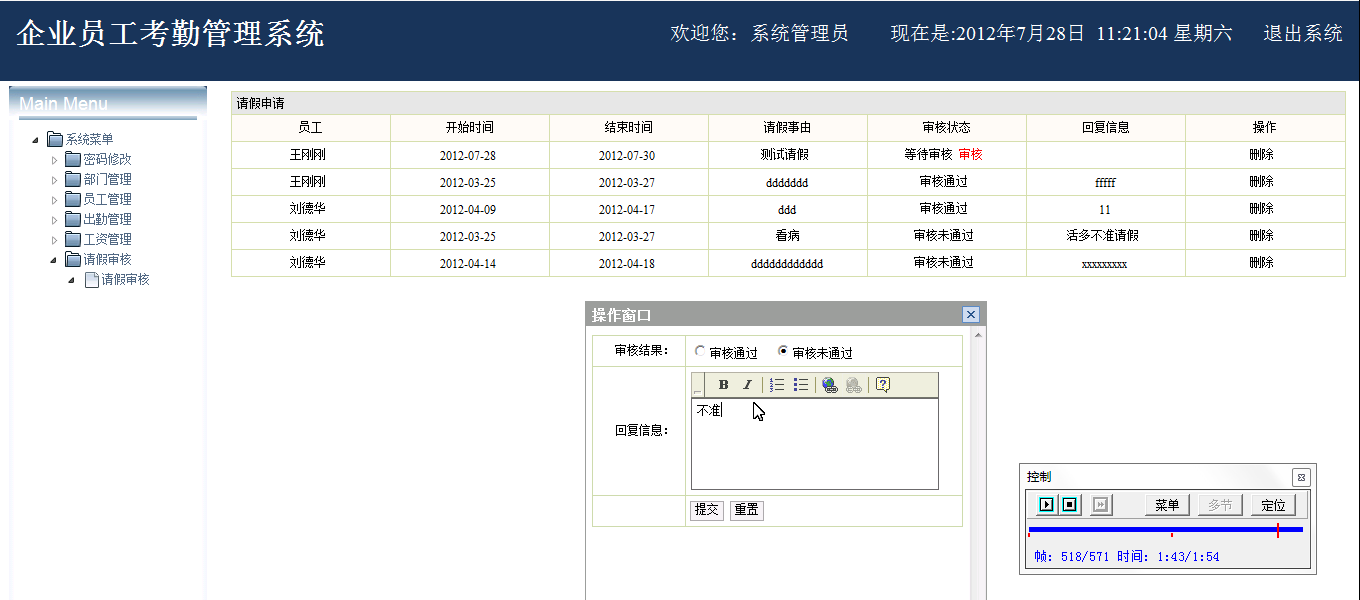Click the fast-forward button in 控制 panel
This screenshot has width=1360, height=600.
click(x=1101, y=505)
